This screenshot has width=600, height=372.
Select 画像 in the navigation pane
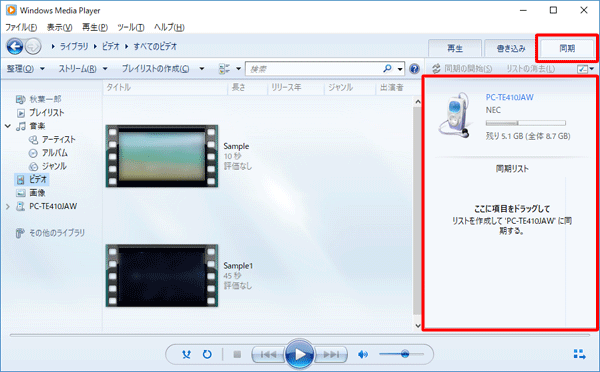(x=37, y=193)
